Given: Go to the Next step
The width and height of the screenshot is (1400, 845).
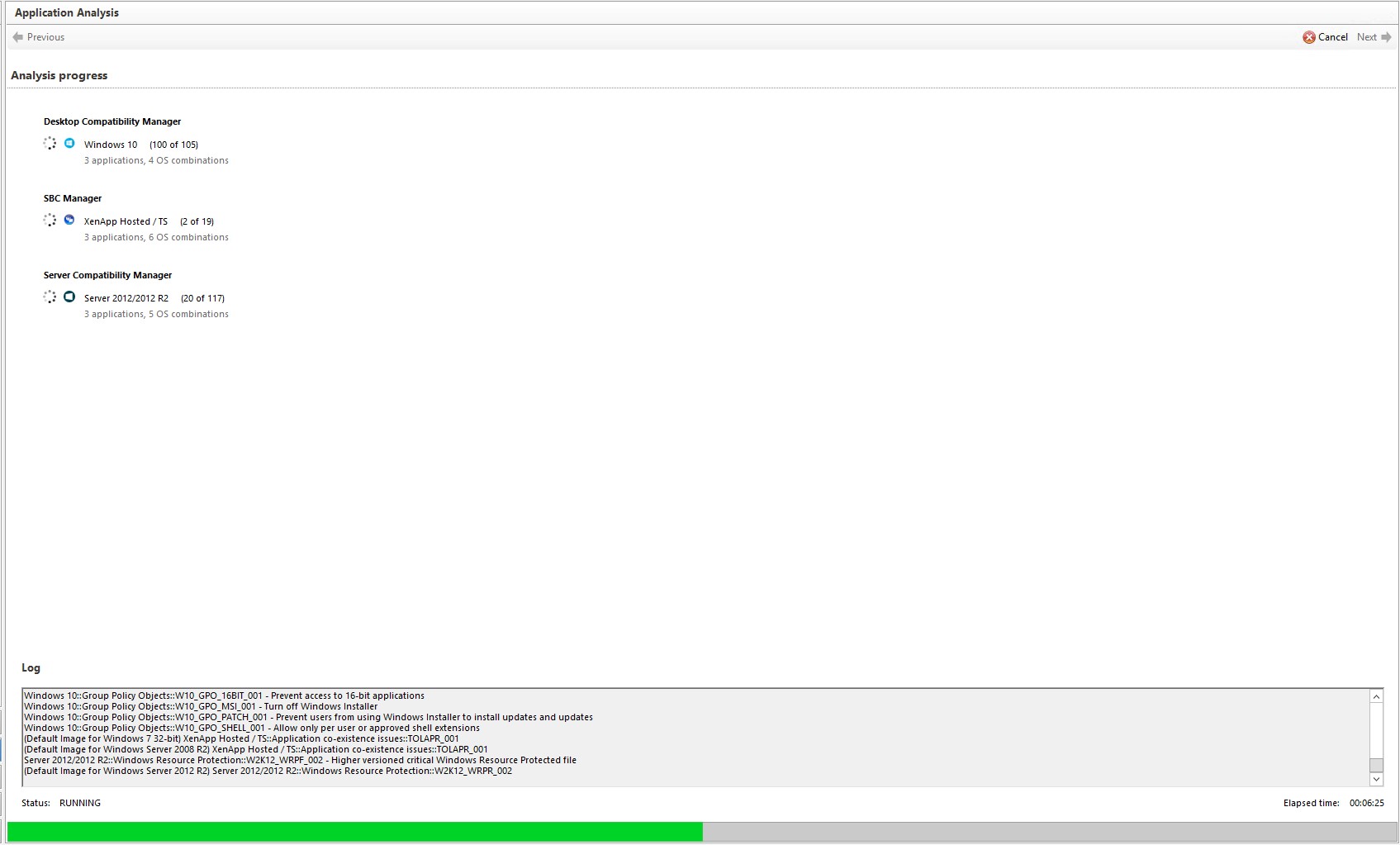Looking at the screenshot, I should 1367,37.
